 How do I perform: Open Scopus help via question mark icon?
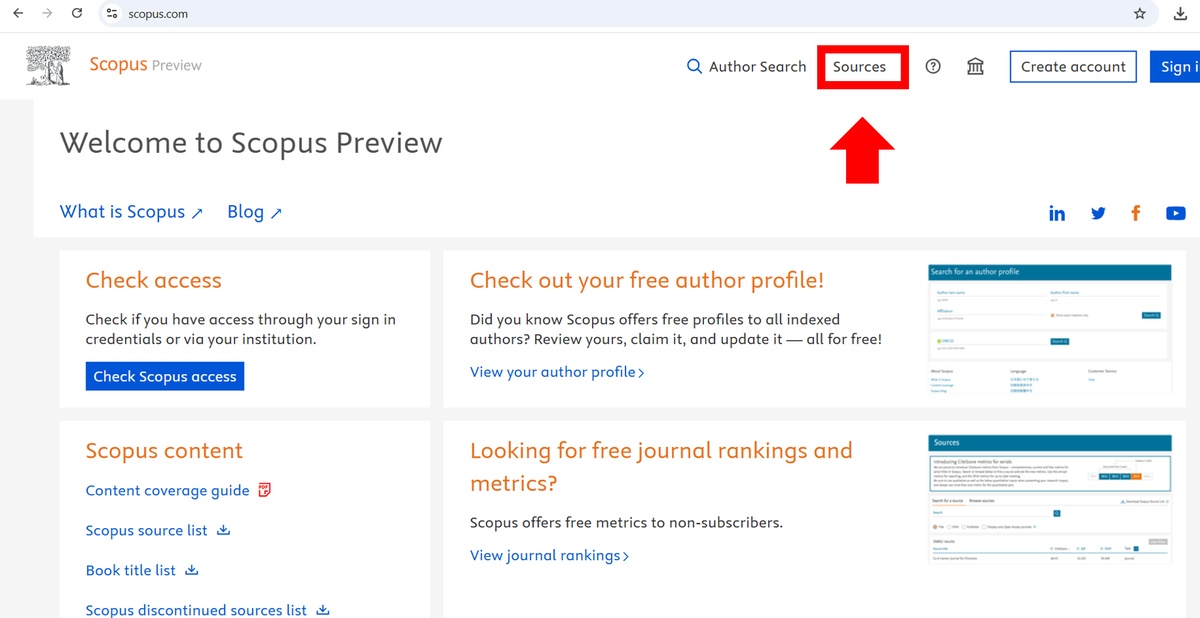(933, 66)
